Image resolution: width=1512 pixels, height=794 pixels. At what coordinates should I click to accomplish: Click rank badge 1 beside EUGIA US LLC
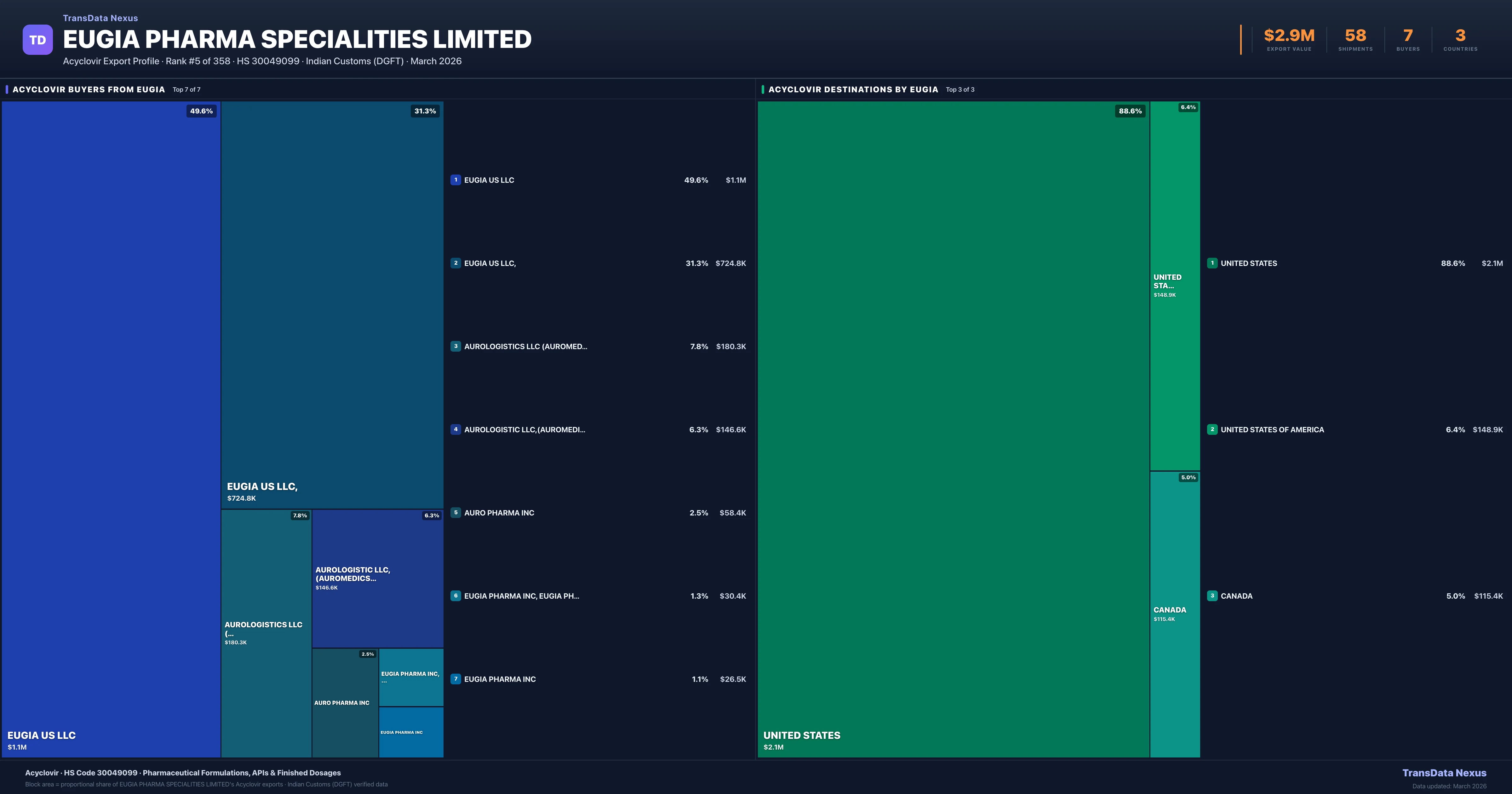[x=455, y=180]
